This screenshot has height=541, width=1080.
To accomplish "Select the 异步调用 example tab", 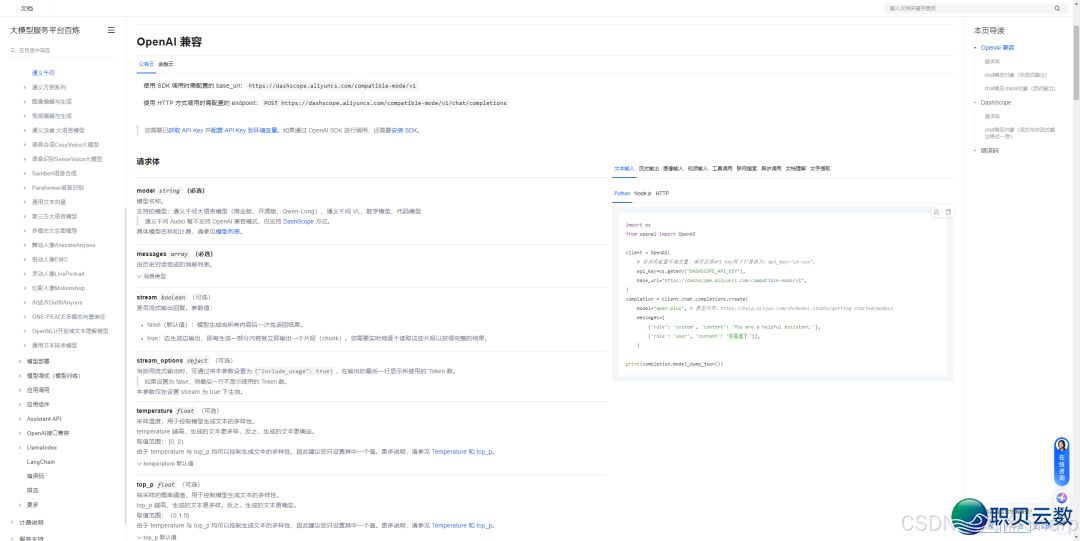I will click(771, 168).
